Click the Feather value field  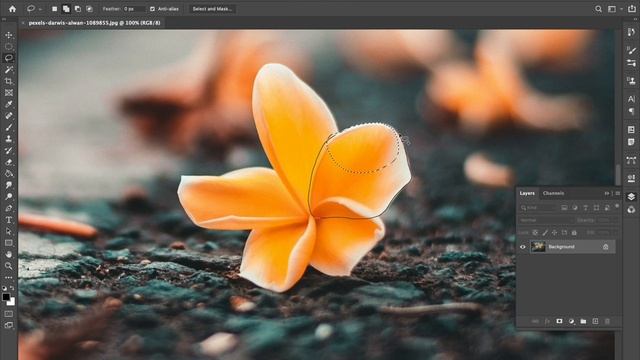coord(134,9)
